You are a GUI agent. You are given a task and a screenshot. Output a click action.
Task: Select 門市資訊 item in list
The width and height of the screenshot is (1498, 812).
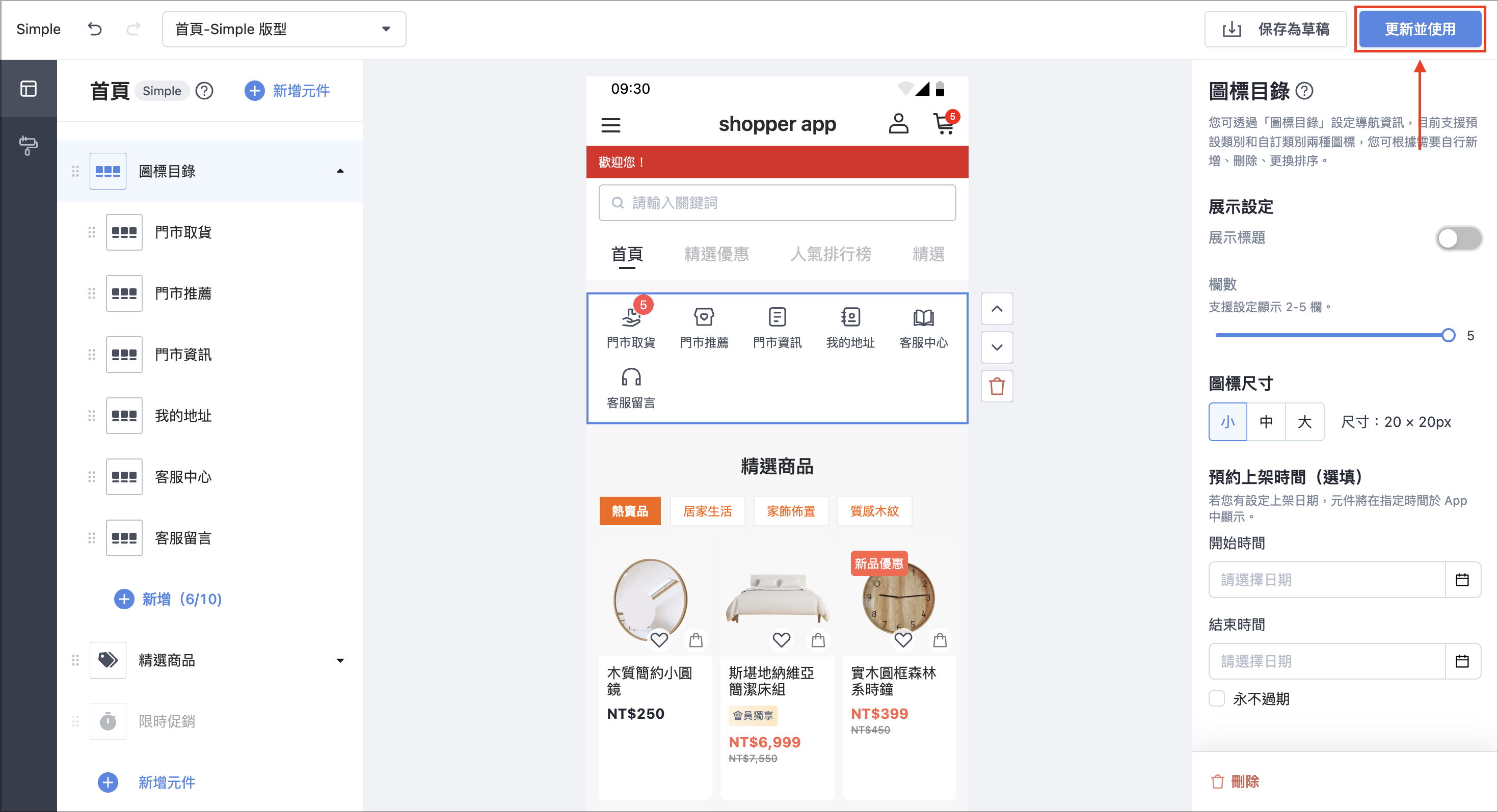pyautogui.click(x=210, y=355)
